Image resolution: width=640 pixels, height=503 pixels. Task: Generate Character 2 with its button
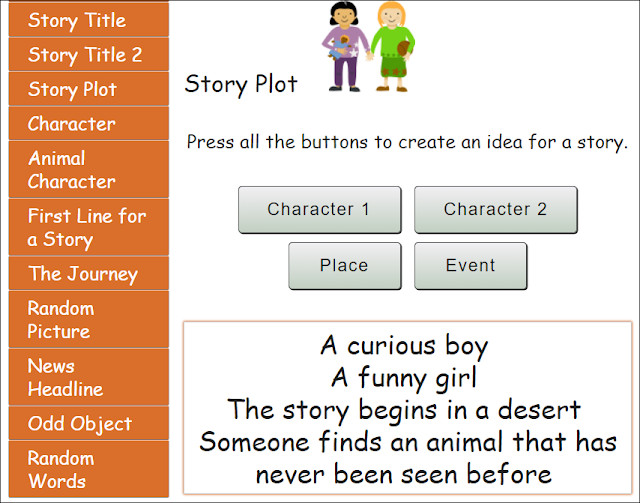point(496,210)
